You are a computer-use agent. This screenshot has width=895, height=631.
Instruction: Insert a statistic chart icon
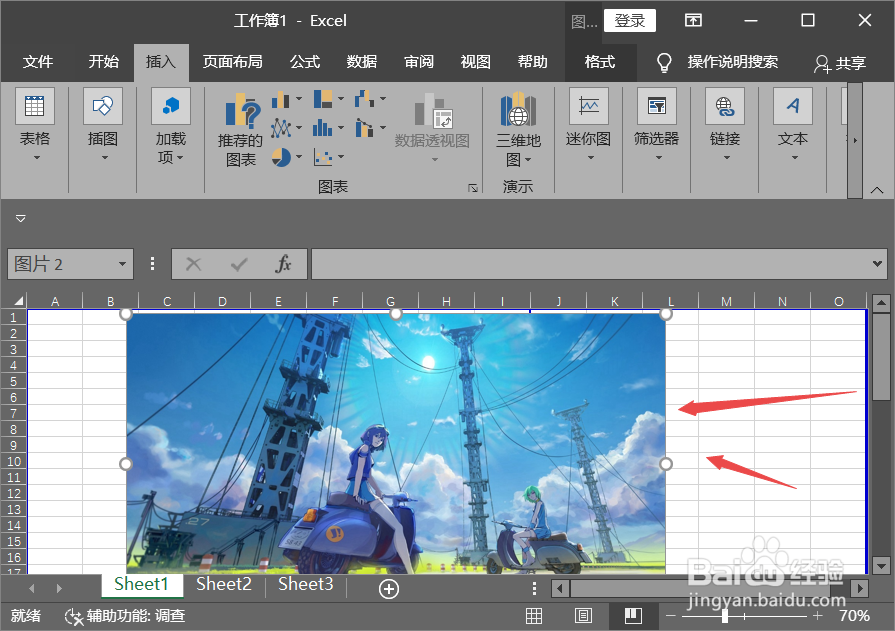pos(322,128)
